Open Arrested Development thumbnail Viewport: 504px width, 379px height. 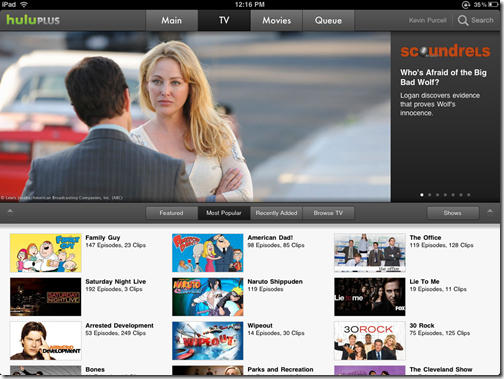coord(46,341)
